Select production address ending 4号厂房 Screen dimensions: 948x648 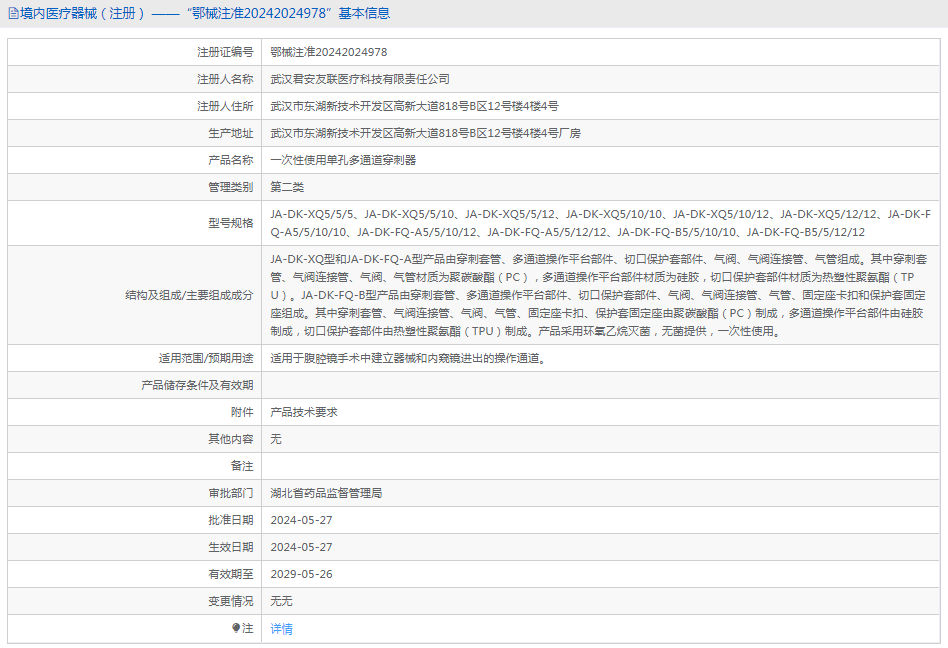pyautogui.click(x=425, y=133)
